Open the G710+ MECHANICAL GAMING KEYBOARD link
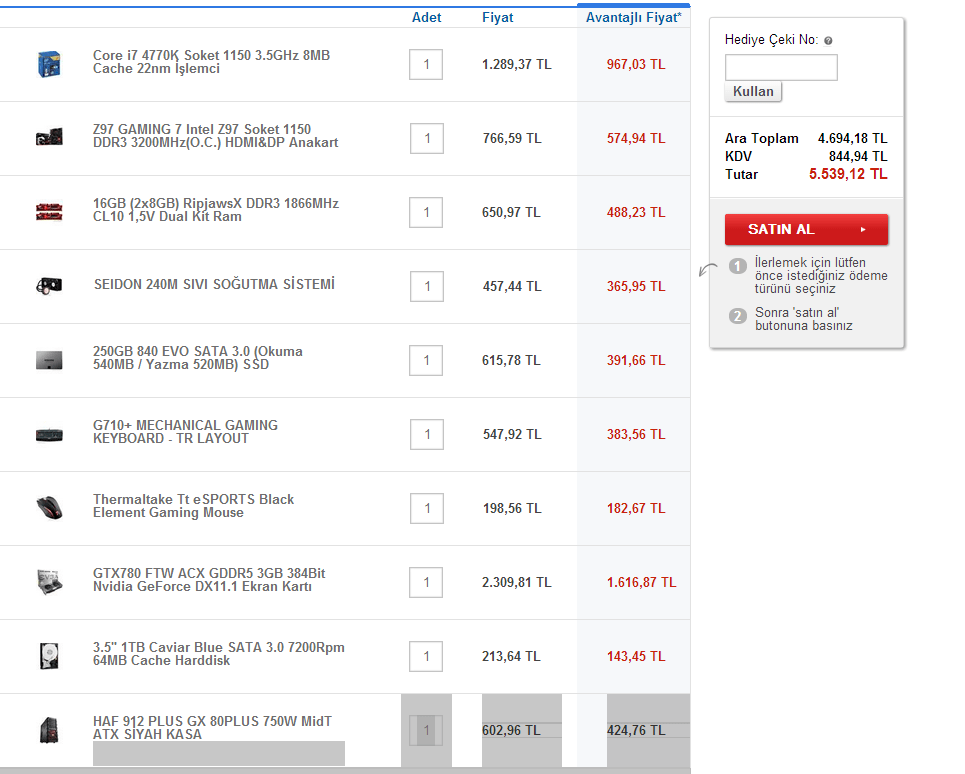Image resolution: width=965 pixels, height=774 pixels. pos(185,432)
